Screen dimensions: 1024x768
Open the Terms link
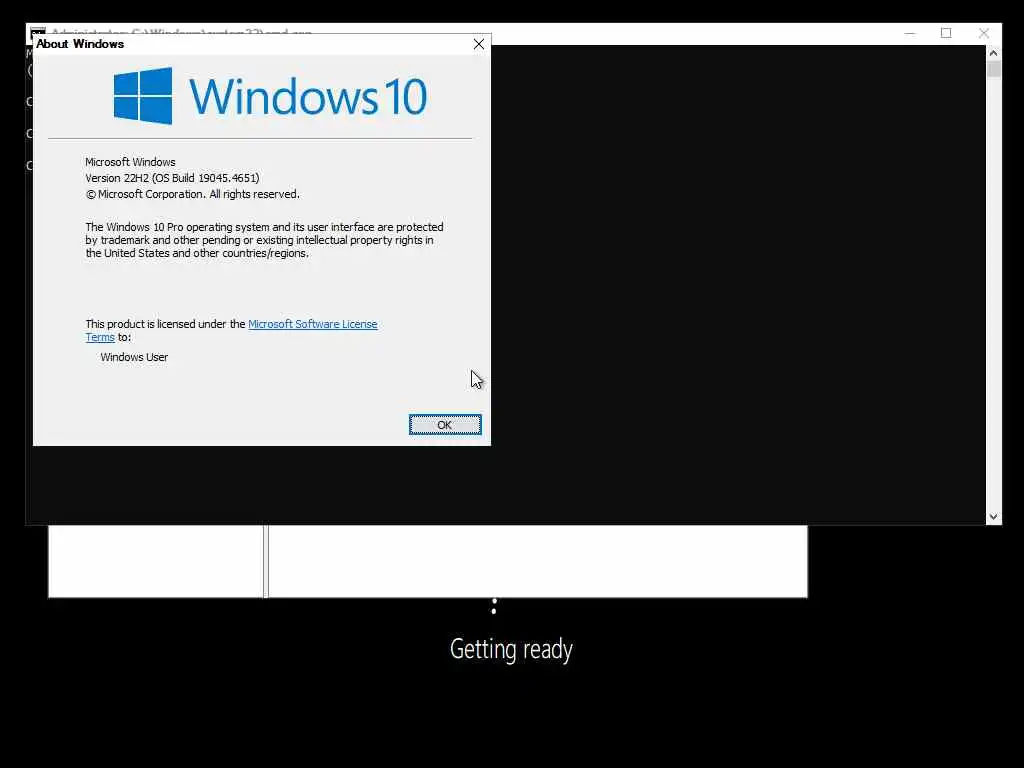(100, 337)
